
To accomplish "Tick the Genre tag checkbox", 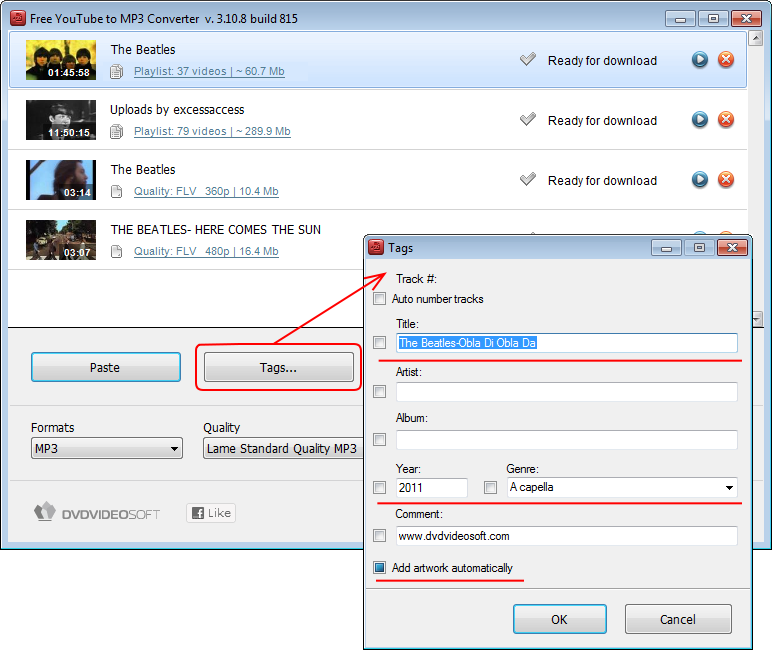I will 490,488.
